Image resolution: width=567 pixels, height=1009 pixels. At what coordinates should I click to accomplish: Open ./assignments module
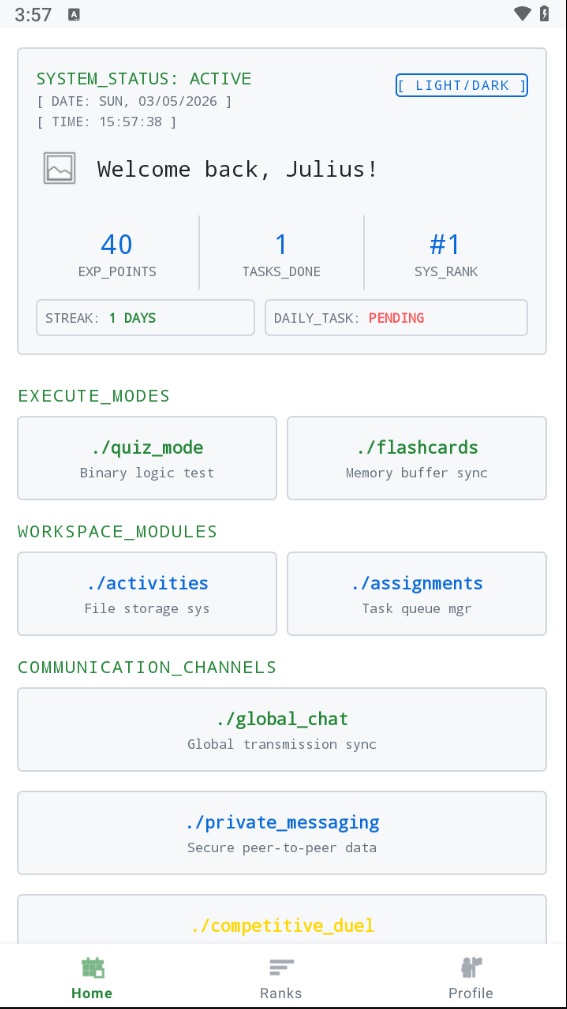pyautogui.click(x=416, y=593)
